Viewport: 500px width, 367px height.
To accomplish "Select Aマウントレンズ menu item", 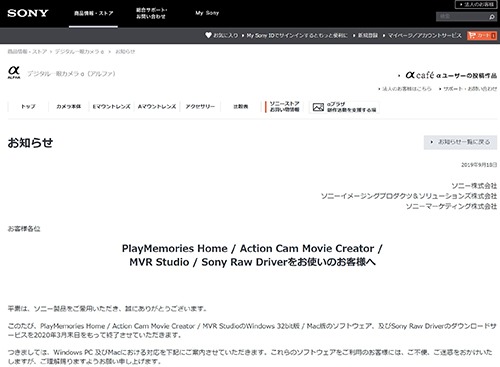I will [x=157, y=106].
